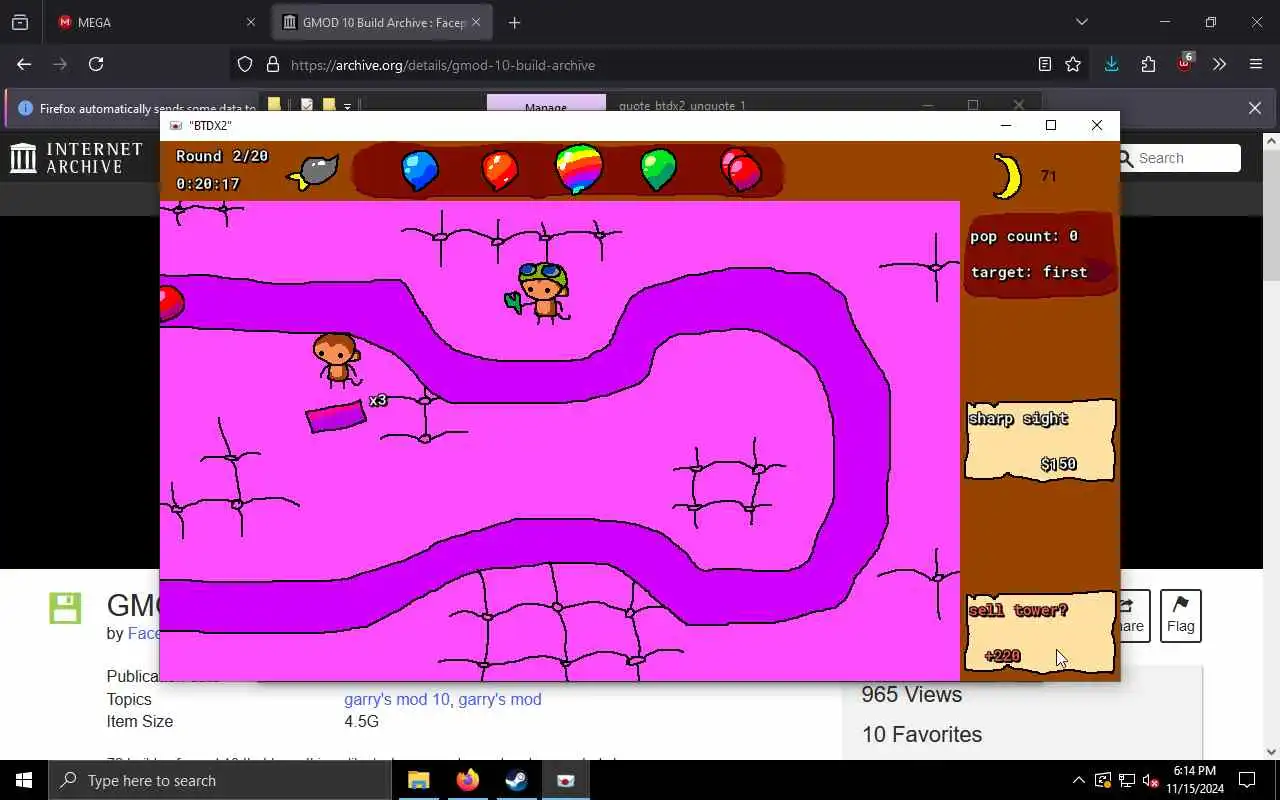This screenshot has width=1280, height=800.
Task: Click the Firefox back button
Action: pos(24,64)
